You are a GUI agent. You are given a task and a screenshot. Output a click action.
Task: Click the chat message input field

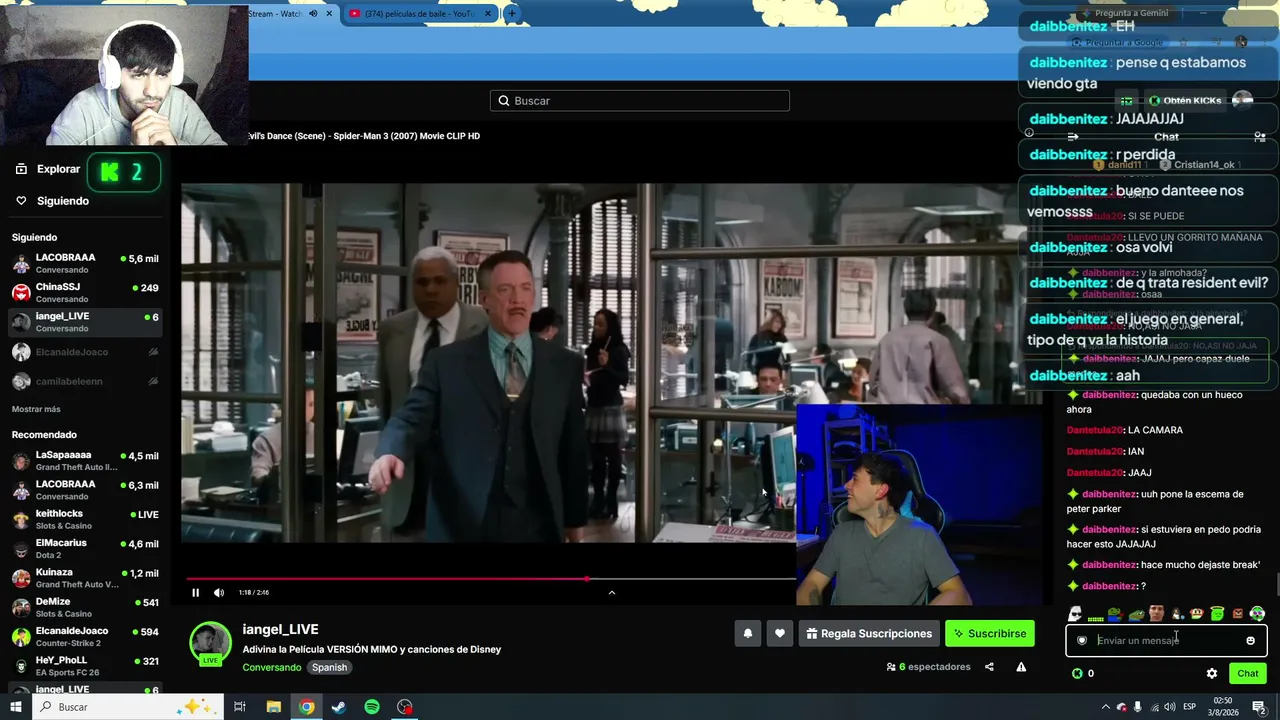(x=1166, y=640)
